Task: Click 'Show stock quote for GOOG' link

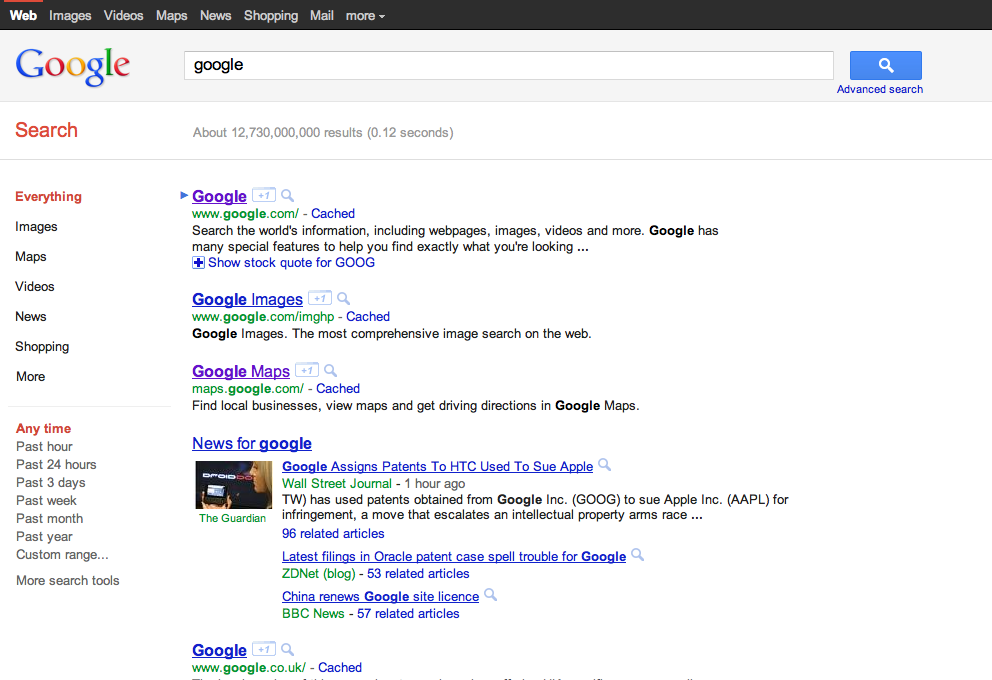Action: pyautogui.click(x=291, y=263)
